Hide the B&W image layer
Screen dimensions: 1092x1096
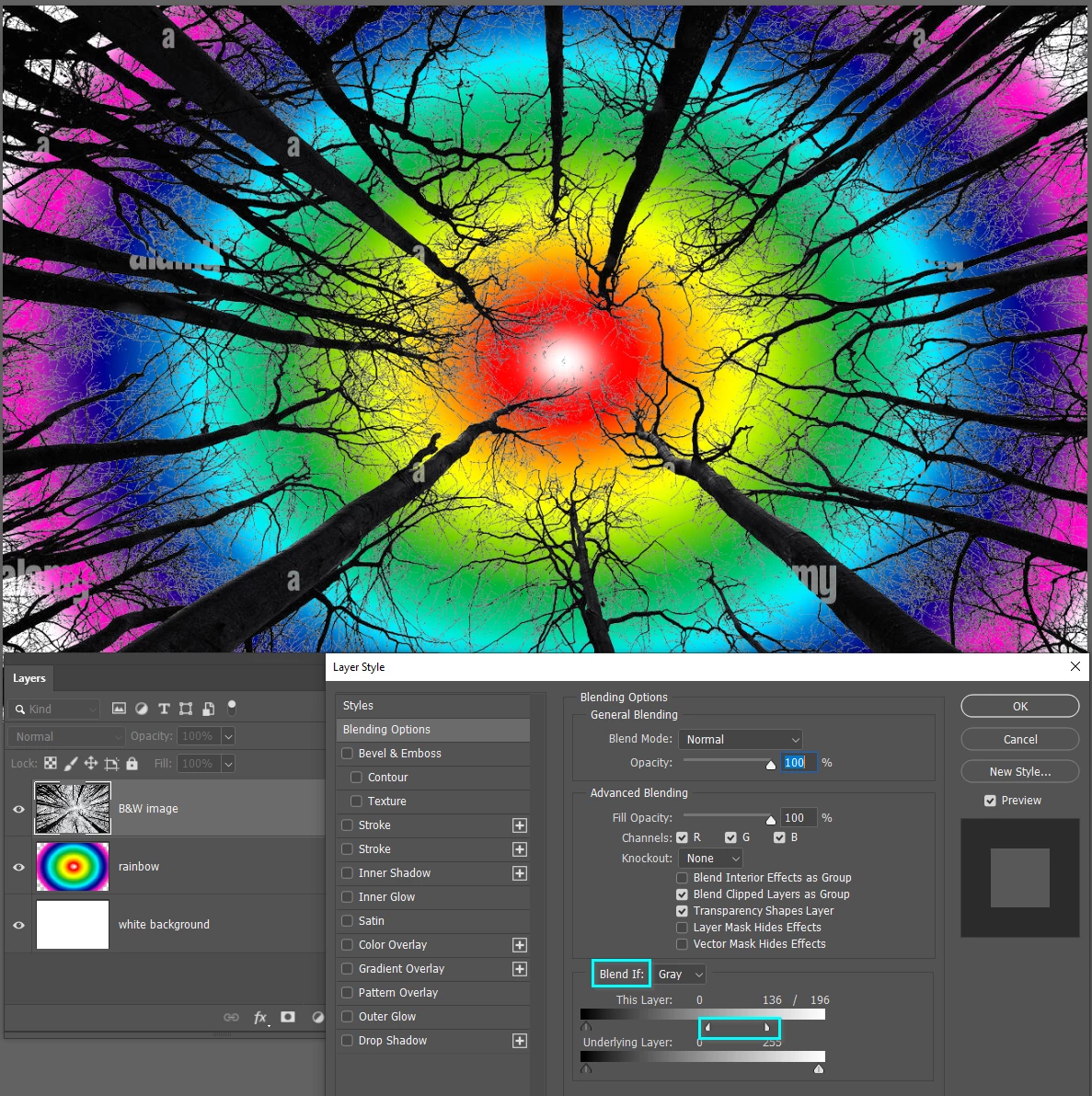[19, 809]
